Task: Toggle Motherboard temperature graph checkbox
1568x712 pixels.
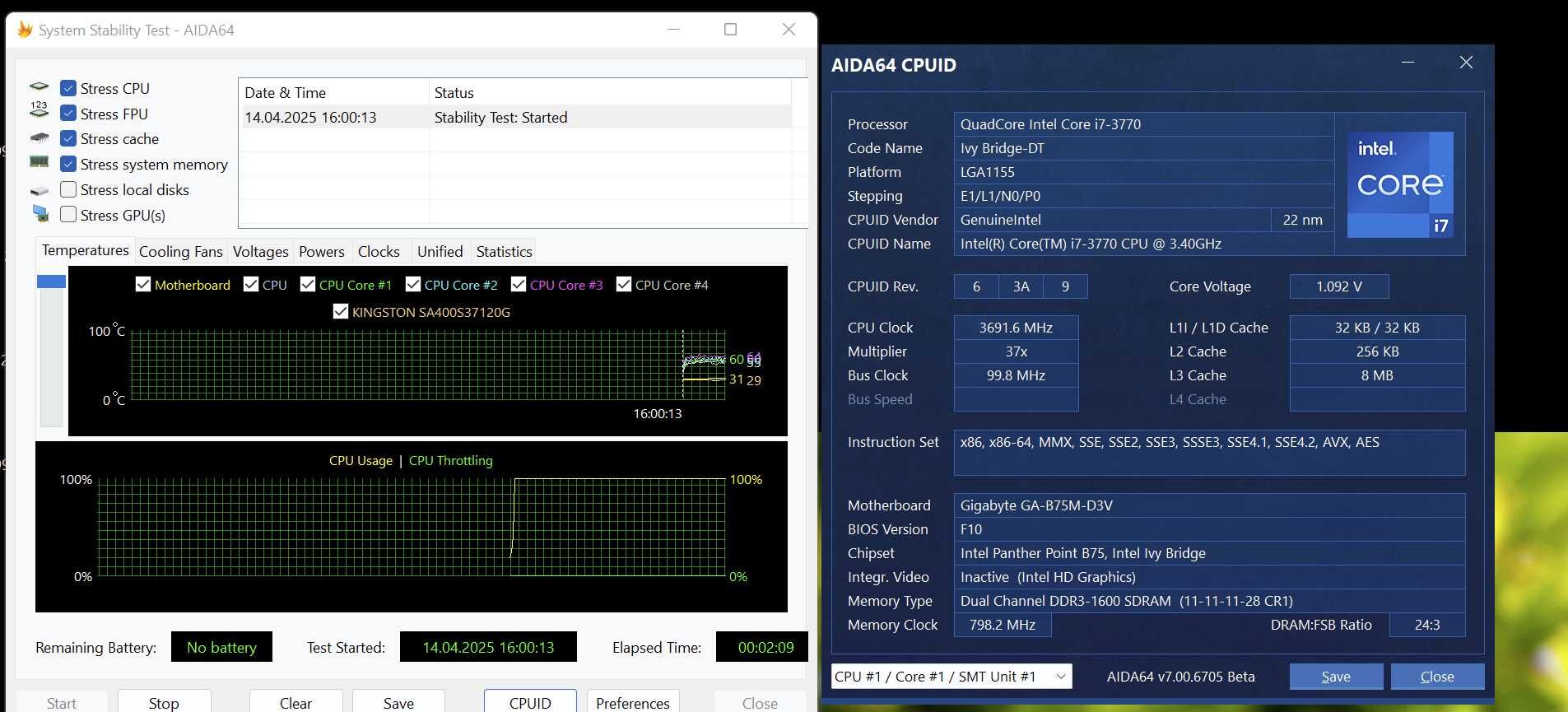Action: point(143,284)
